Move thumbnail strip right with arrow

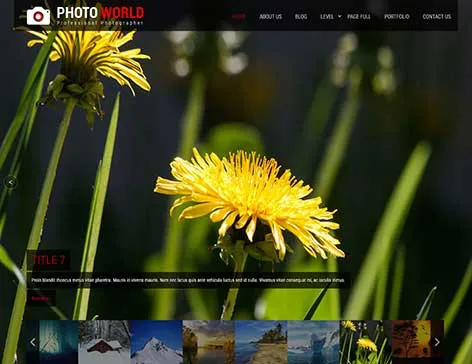click(437, 342)
